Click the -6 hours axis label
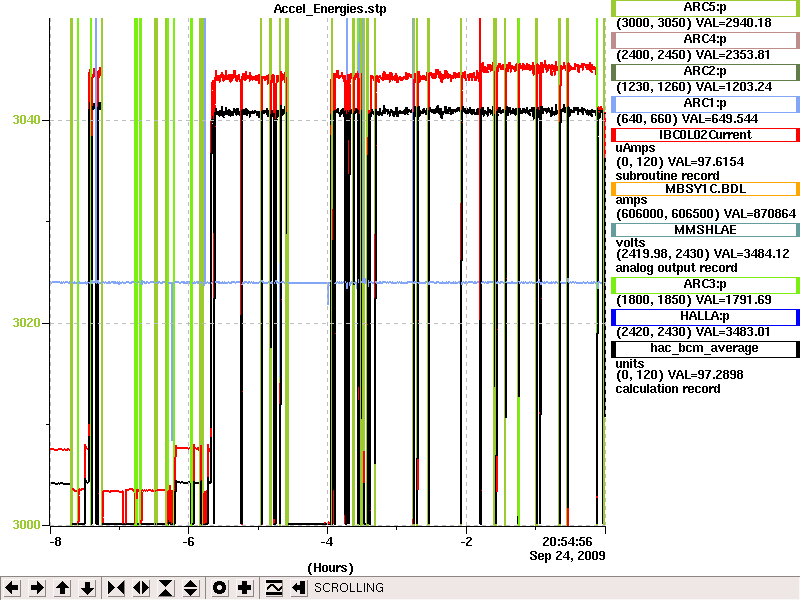The height and width of the screenshot is (600, 800). (x=188, y=542)
